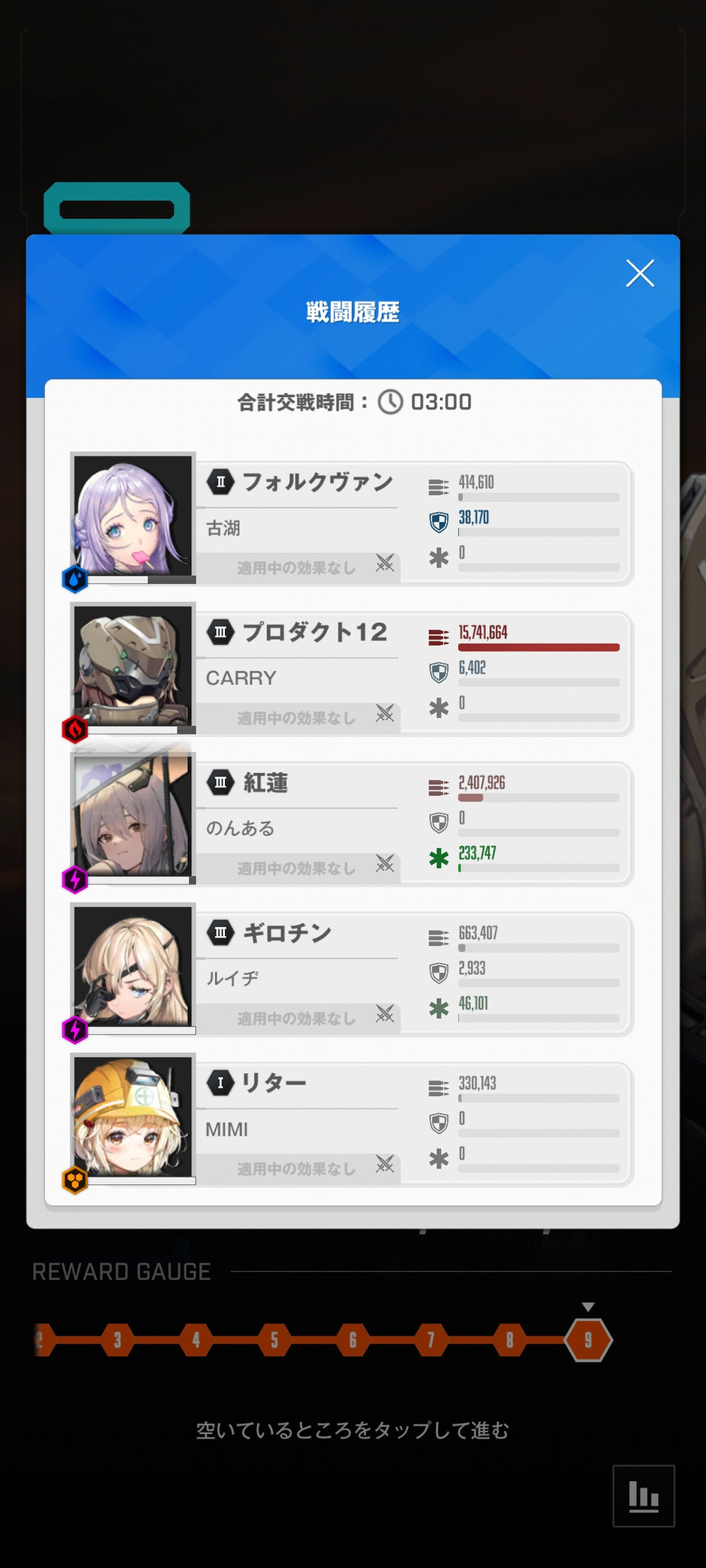Tap the shield icon in プロダクト12 row
The height and width of the screenshot is (1568, 706).
tap(439, 673)
